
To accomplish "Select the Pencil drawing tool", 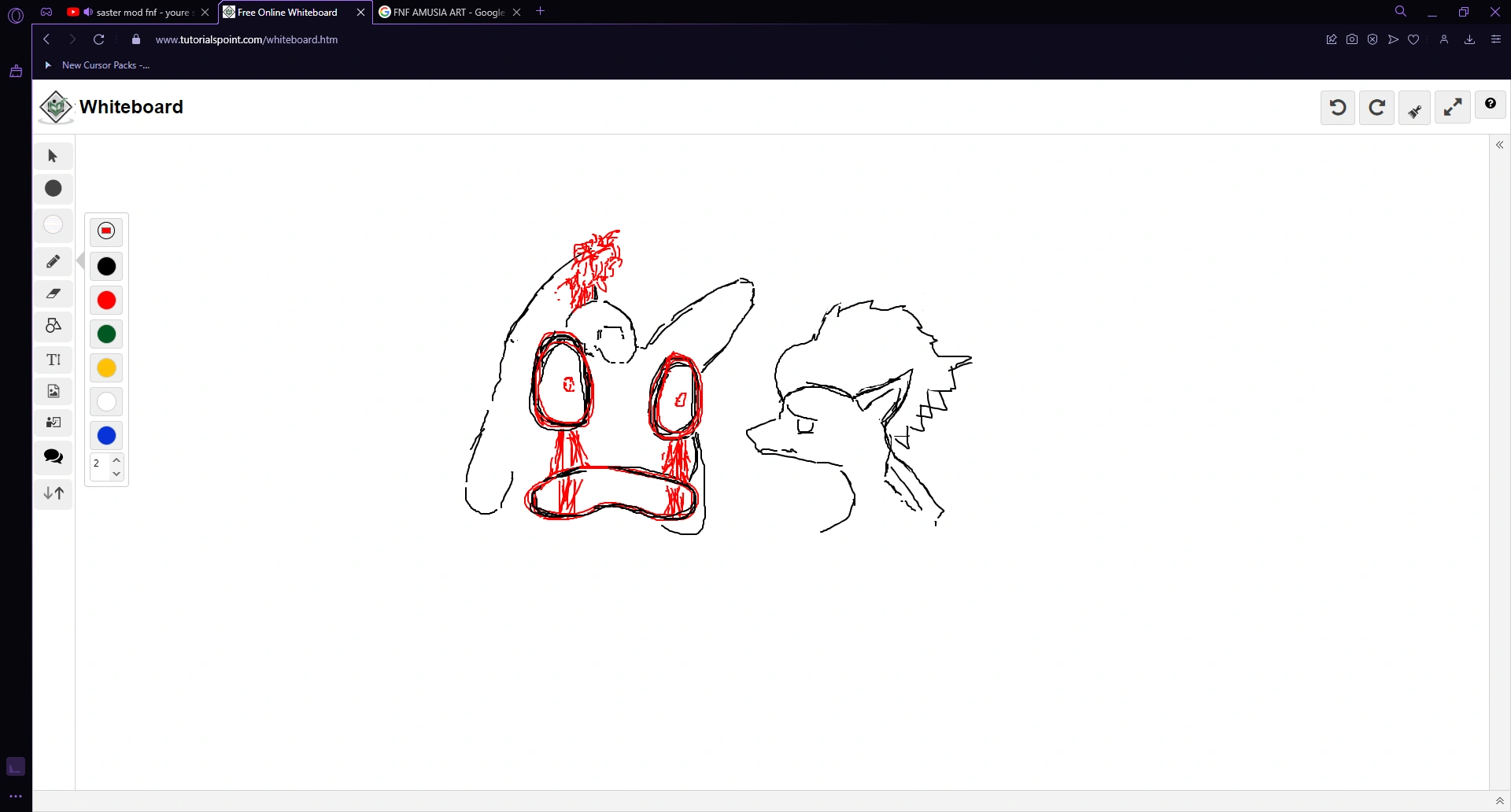I will click(x=53, y=261).
